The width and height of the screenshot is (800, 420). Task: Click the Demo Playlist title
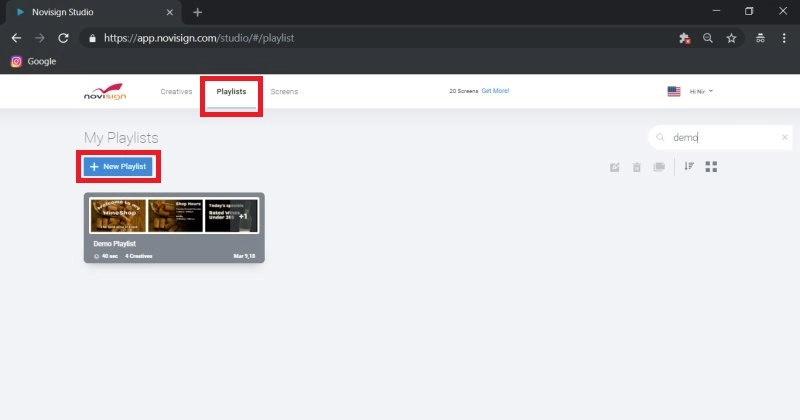pyautogui.click(x=114, y=243)
